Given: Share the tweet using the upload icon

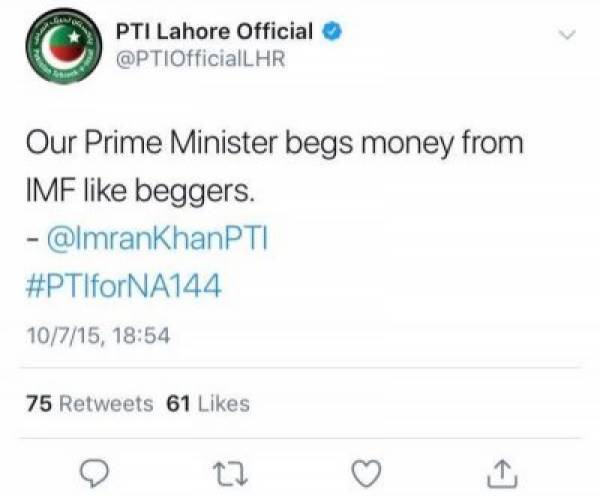Looking at the screenshot, I should click(x=502, y=474).
